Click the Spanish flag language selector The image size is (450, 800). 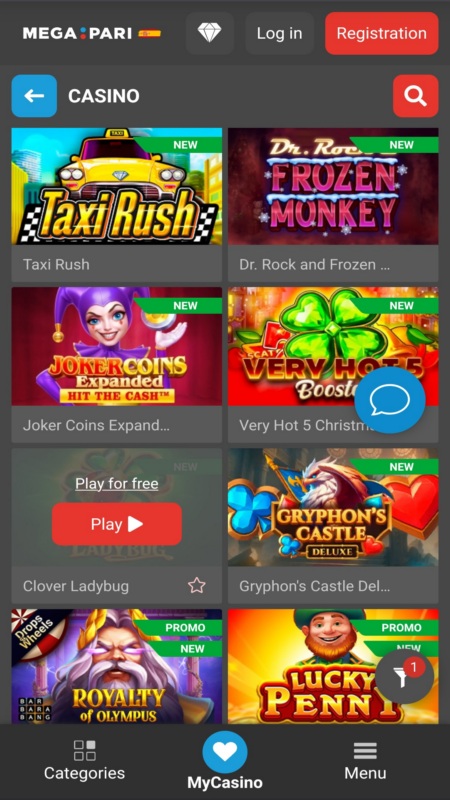point(149,34)
